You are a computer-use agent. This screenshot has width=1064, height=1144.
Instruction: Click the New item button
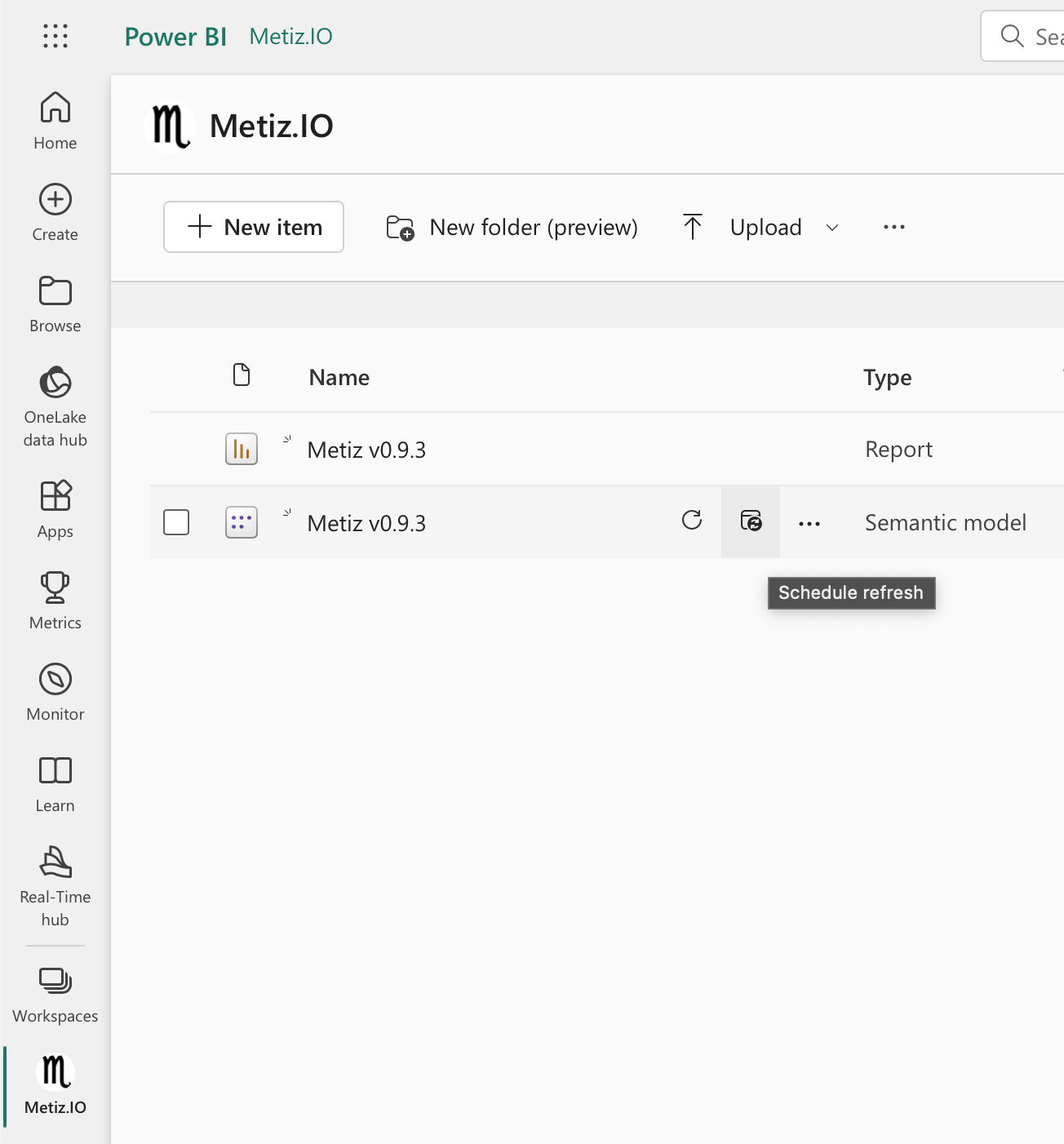pos(254,227)
